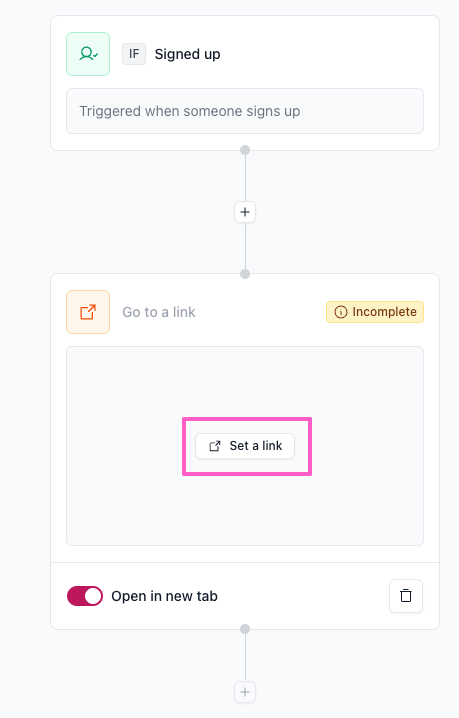Click the orange Go to a link icon
This screenshot has height=718, width=459.
pos(88,312)
